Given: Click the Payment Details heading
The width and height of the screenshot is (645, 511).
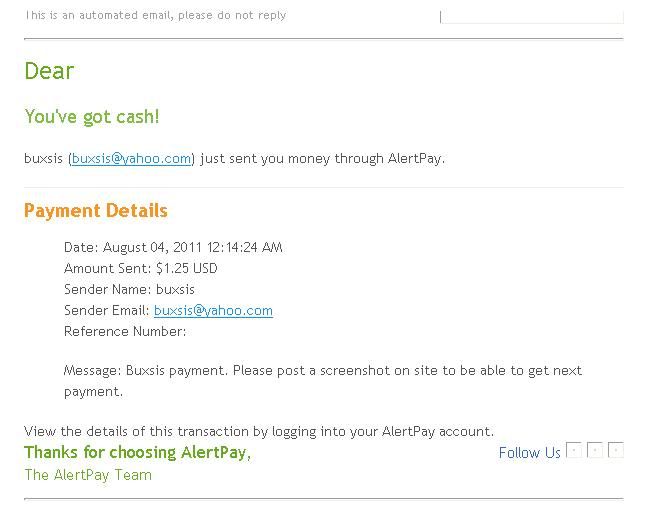Looking at the screenshot, I should coord(96,211).
